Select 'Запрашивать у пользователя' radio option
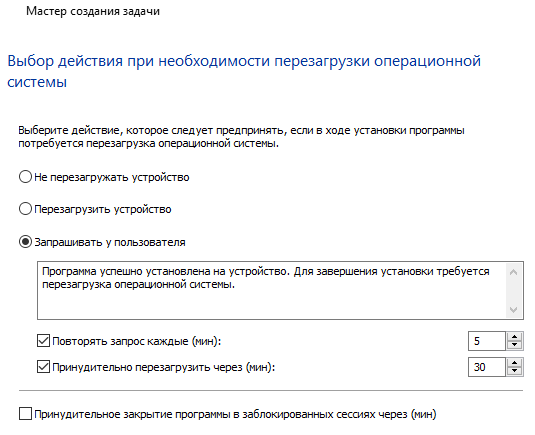535x435 pixels. [25, 242]
